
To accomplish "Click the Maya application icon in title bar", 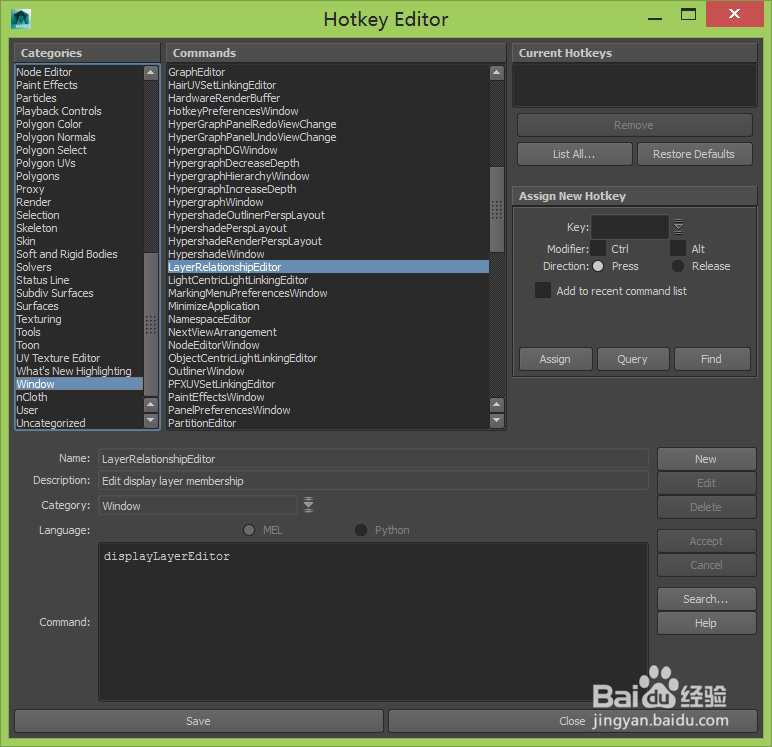I will point(21,19).
